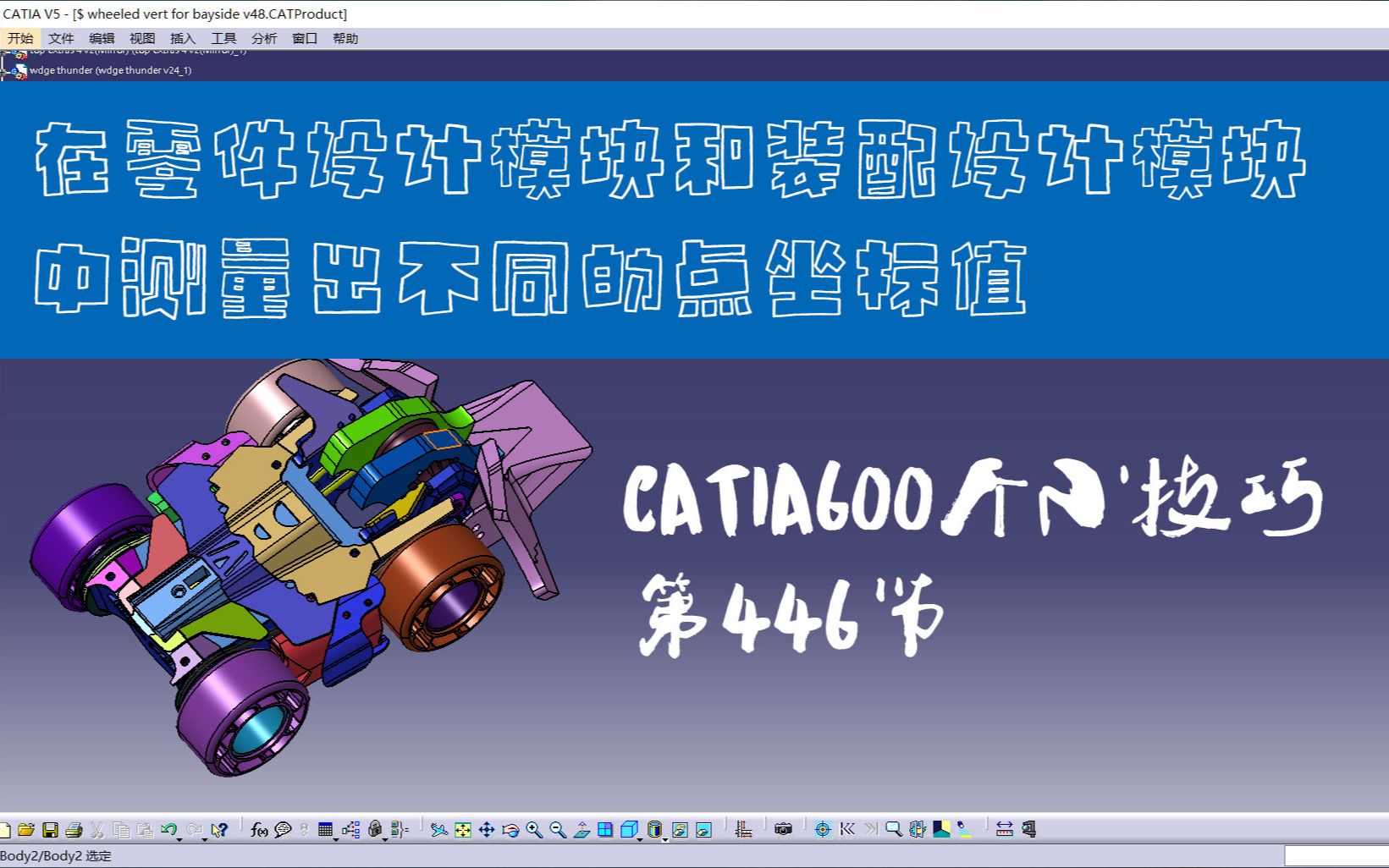Click the ground display icon
This screenshot has height=868, width=1389.
[941, 830]
